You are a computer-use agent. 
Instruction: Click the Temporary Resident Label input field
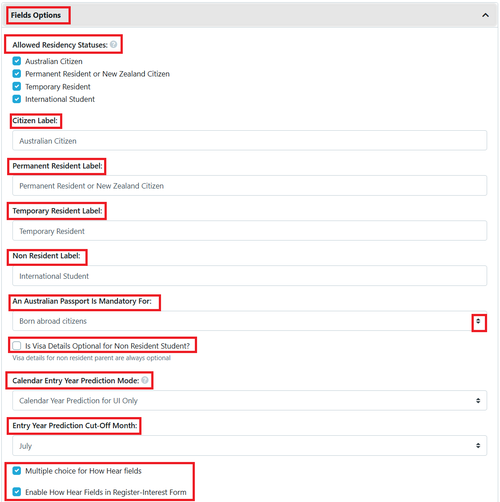point(249,231)
